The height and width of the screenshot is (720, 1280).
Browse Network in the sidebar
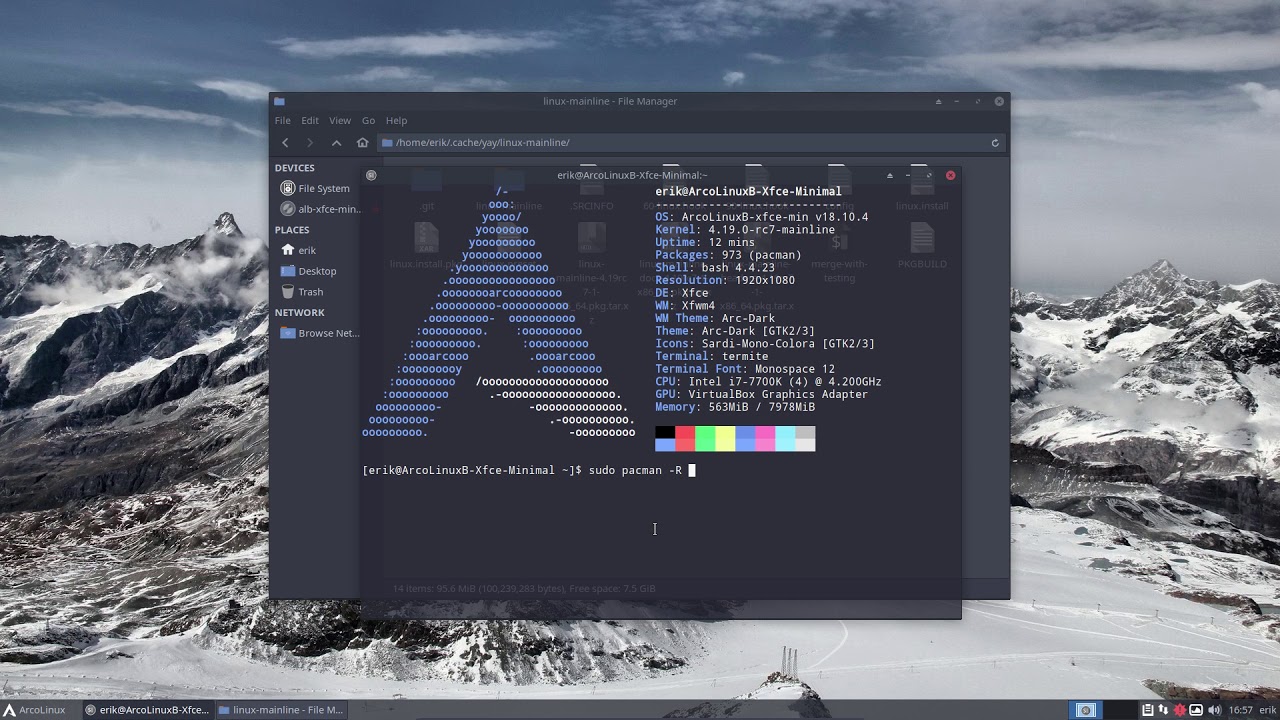tap(321, 333)
